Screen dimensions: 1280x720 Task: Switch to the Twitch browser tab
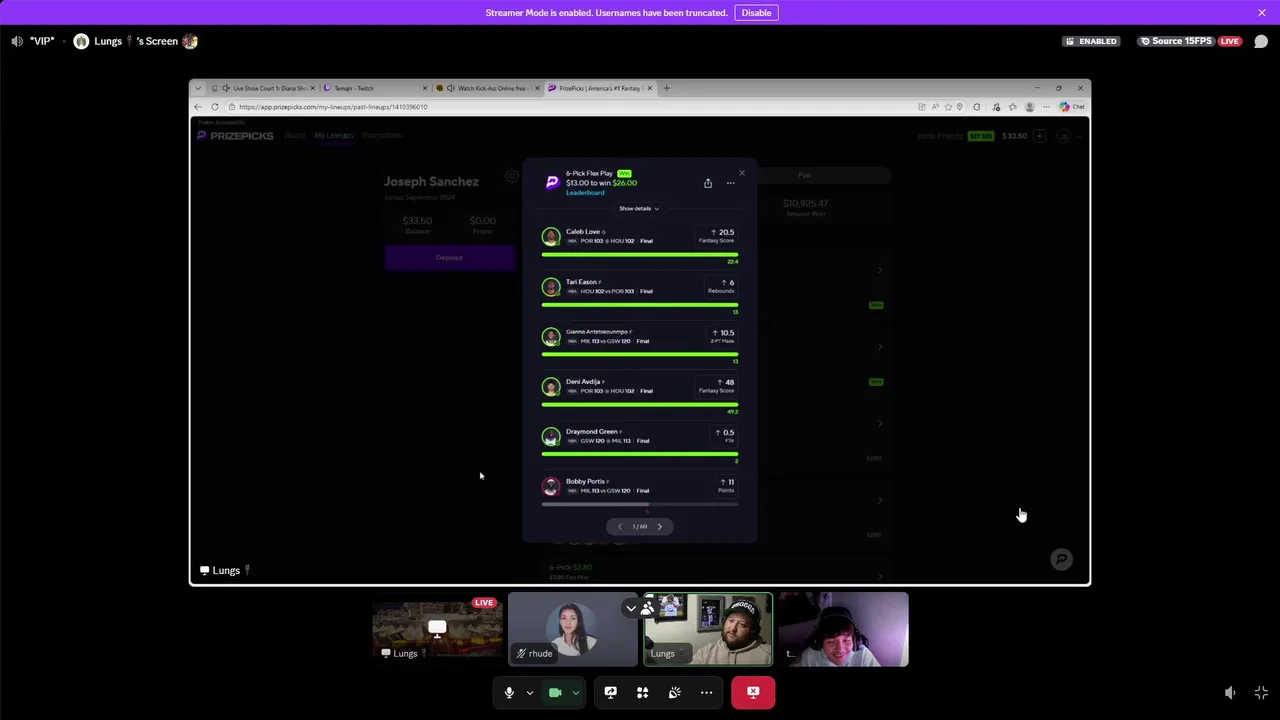(x=376, y=88)
